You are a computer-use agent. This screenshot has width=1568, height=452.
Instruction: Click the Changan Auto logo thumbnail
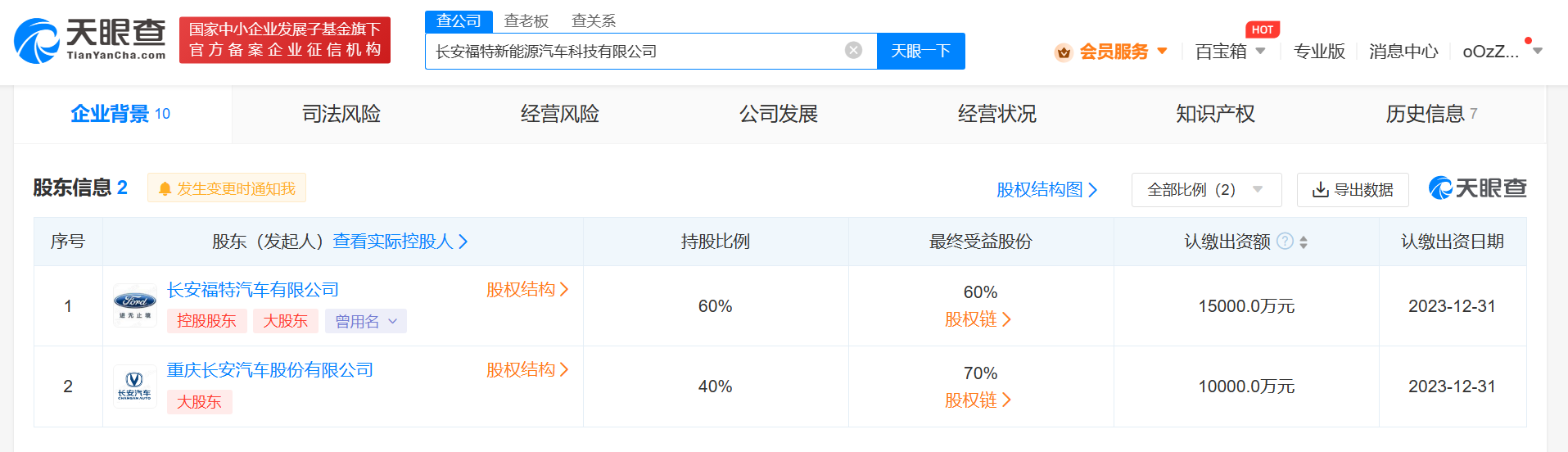pyautogui.click(x=135, y=386)
